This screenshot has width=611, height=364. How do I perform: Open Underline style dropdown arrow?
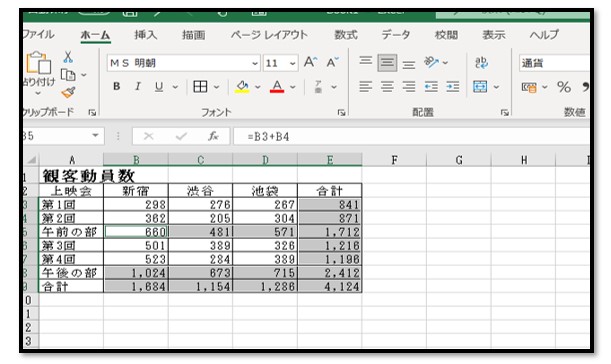pyautogui.click(x=175, y=87)
